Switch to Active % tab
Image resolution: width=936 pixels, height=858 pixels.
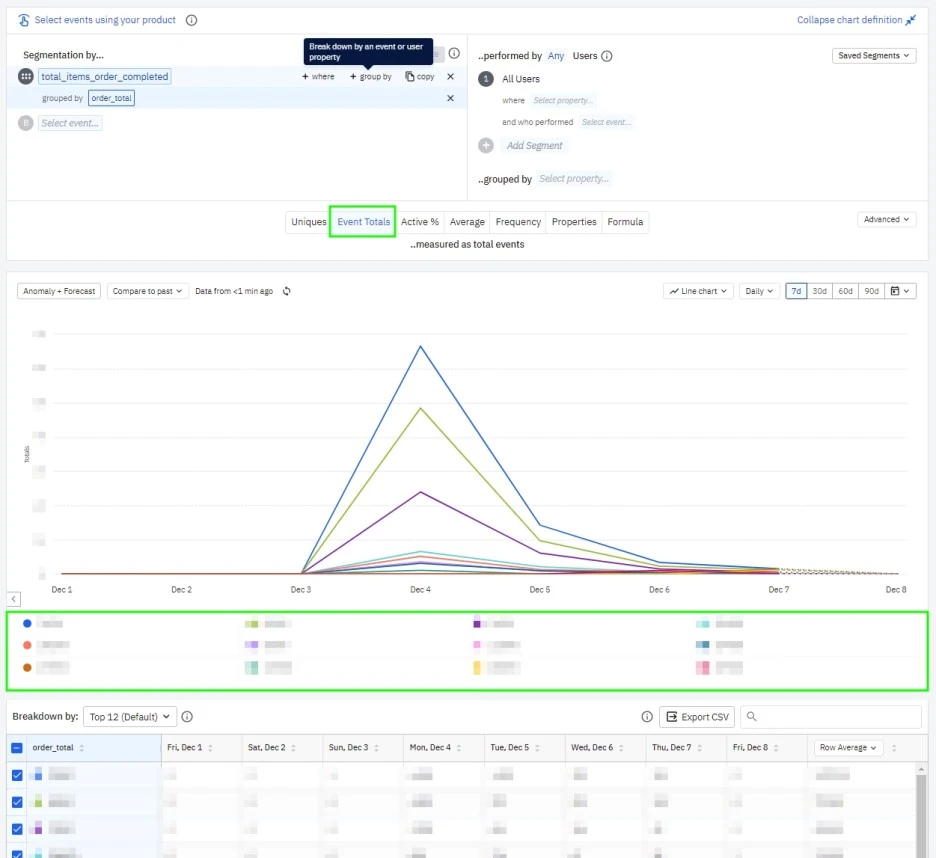point(420,222)
